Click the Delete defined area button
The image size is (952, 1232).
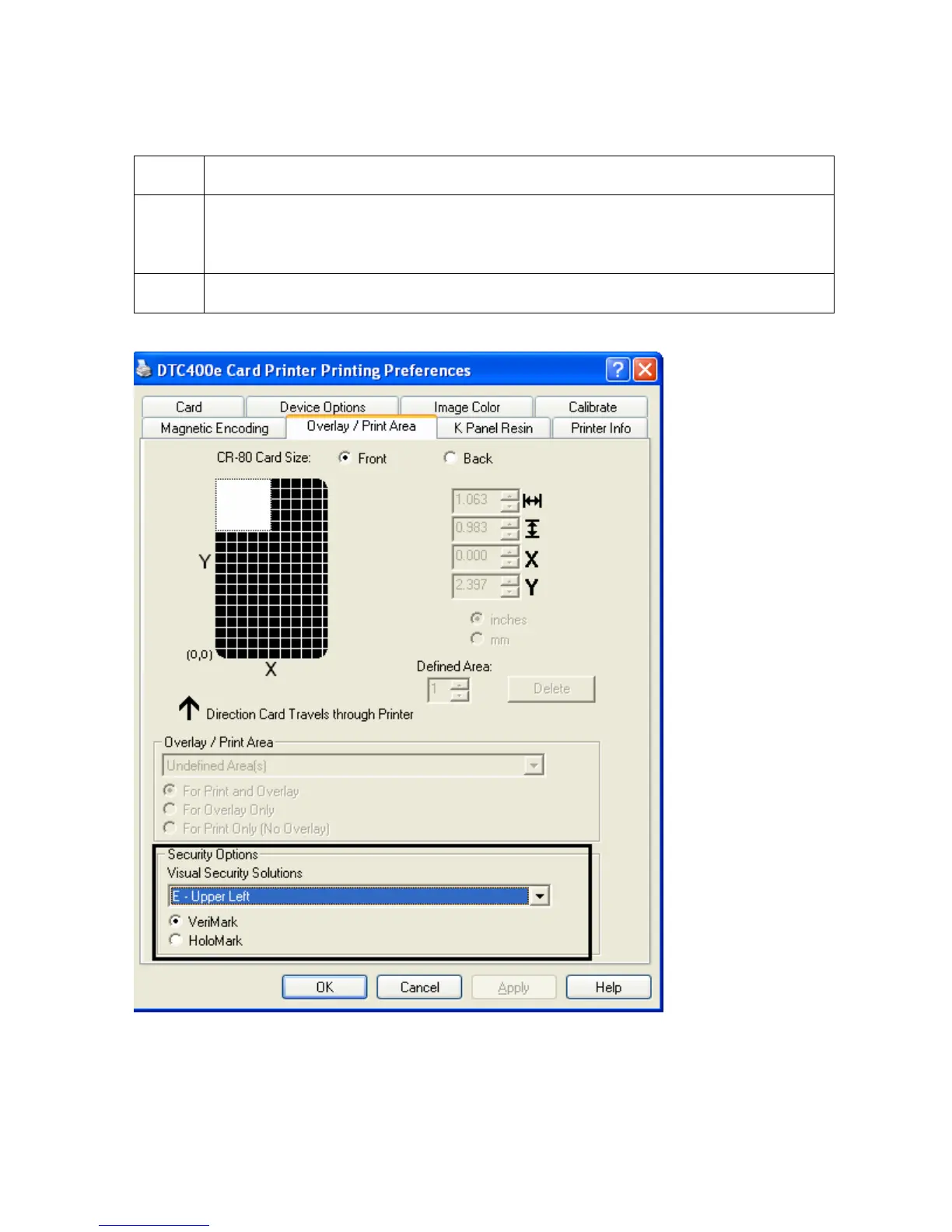pos(551,688)
